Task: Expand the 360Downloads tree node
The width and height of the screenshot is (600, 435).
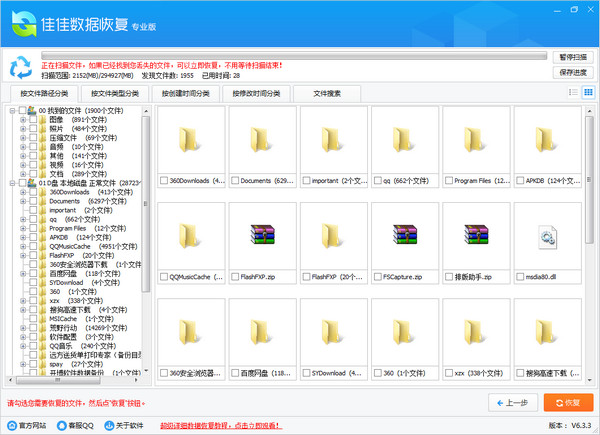Action: tap(22, 192)
